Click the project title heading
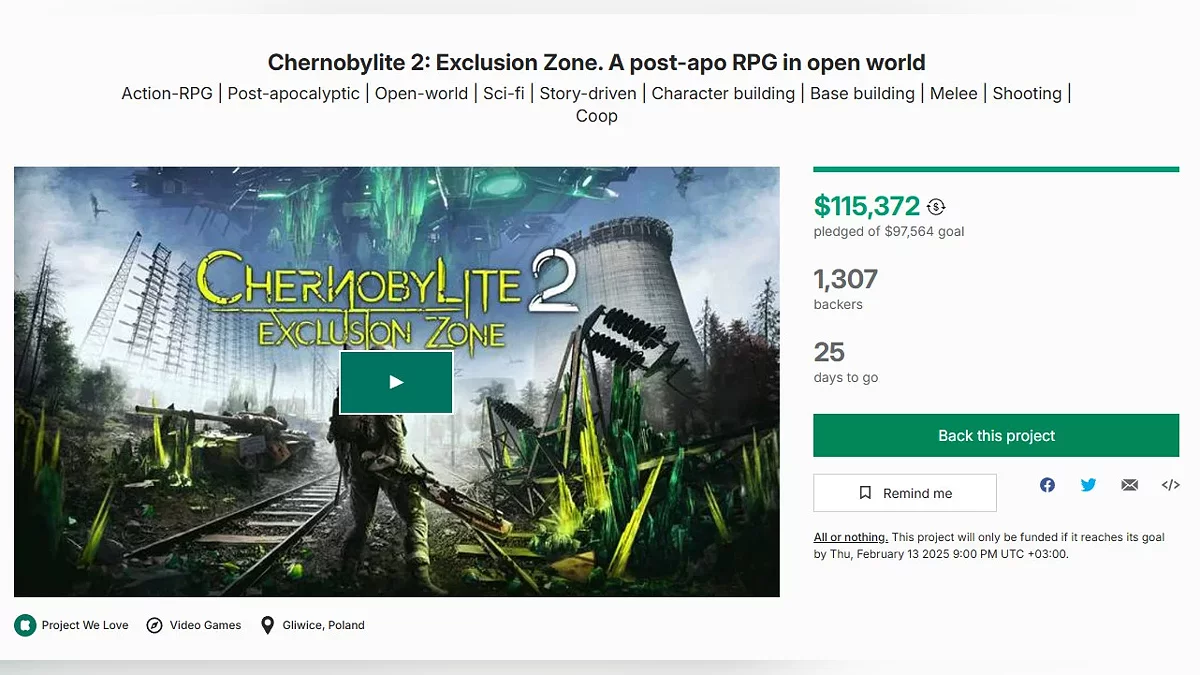 coord(597,63)
